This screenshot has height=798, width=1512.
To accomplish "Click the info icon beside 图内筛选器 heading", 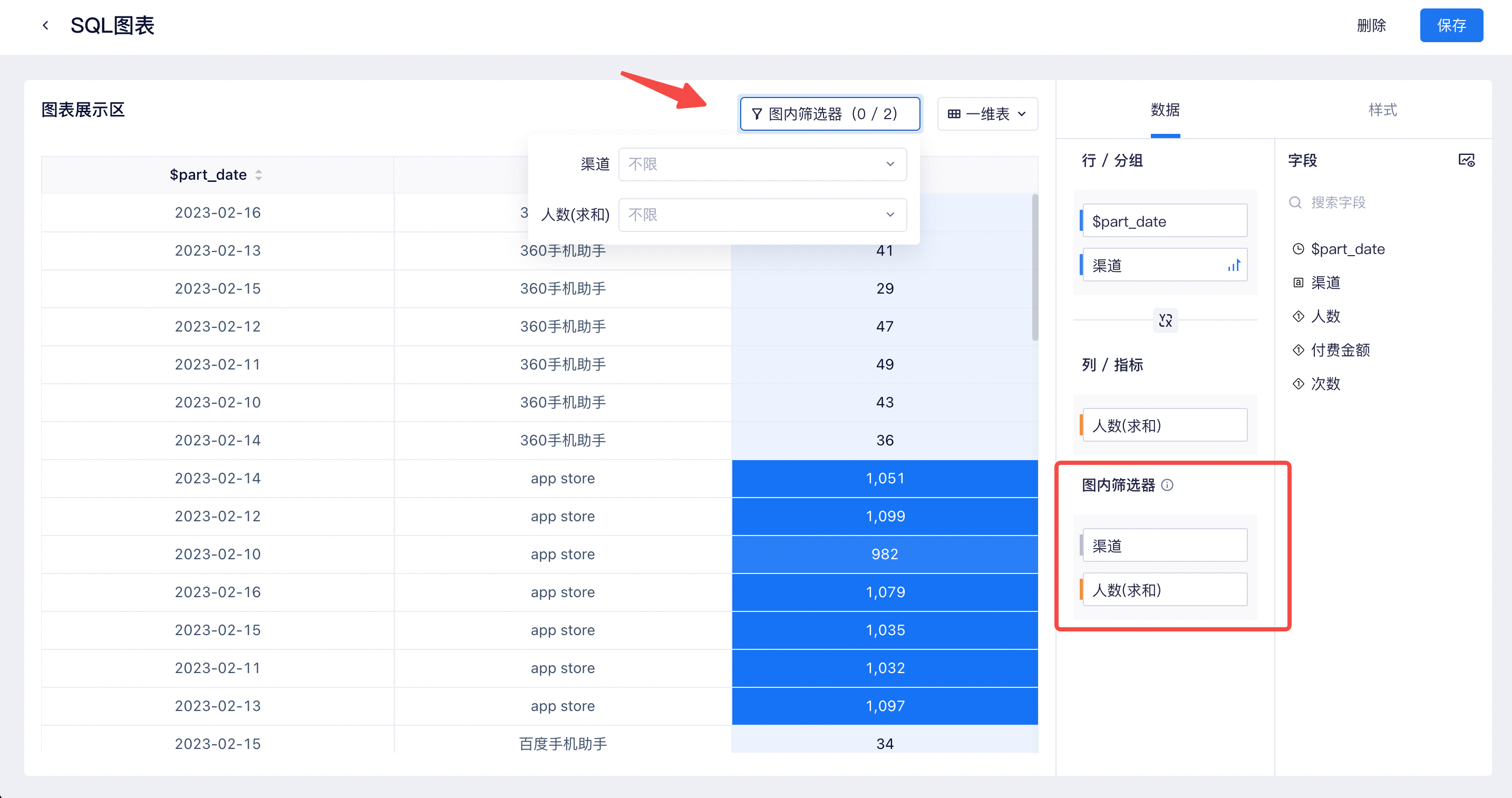I will tap(1167, 485).
